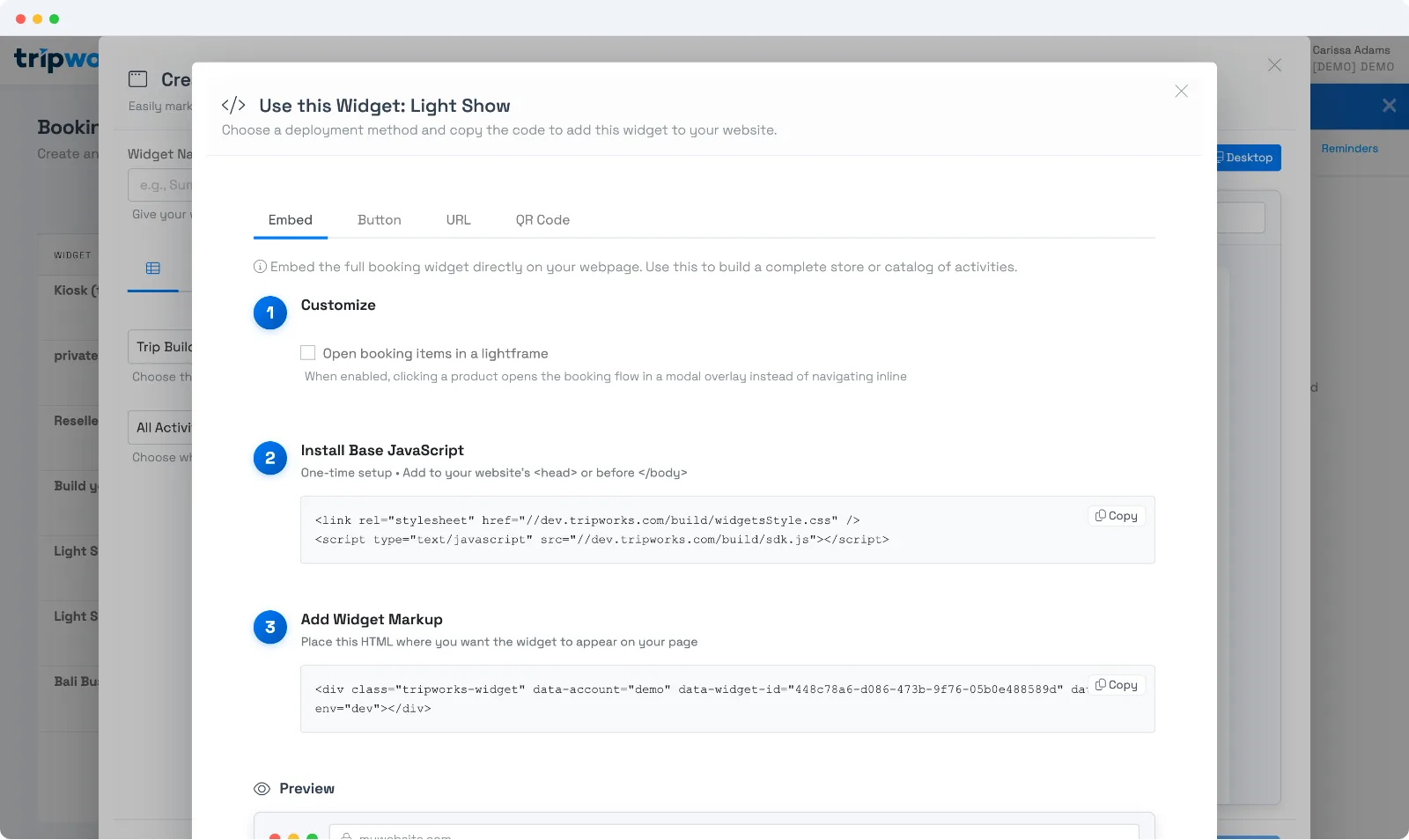Select the Reseller row in widget list
Viewport: 1409px width, 840px height.
point(69,438)
